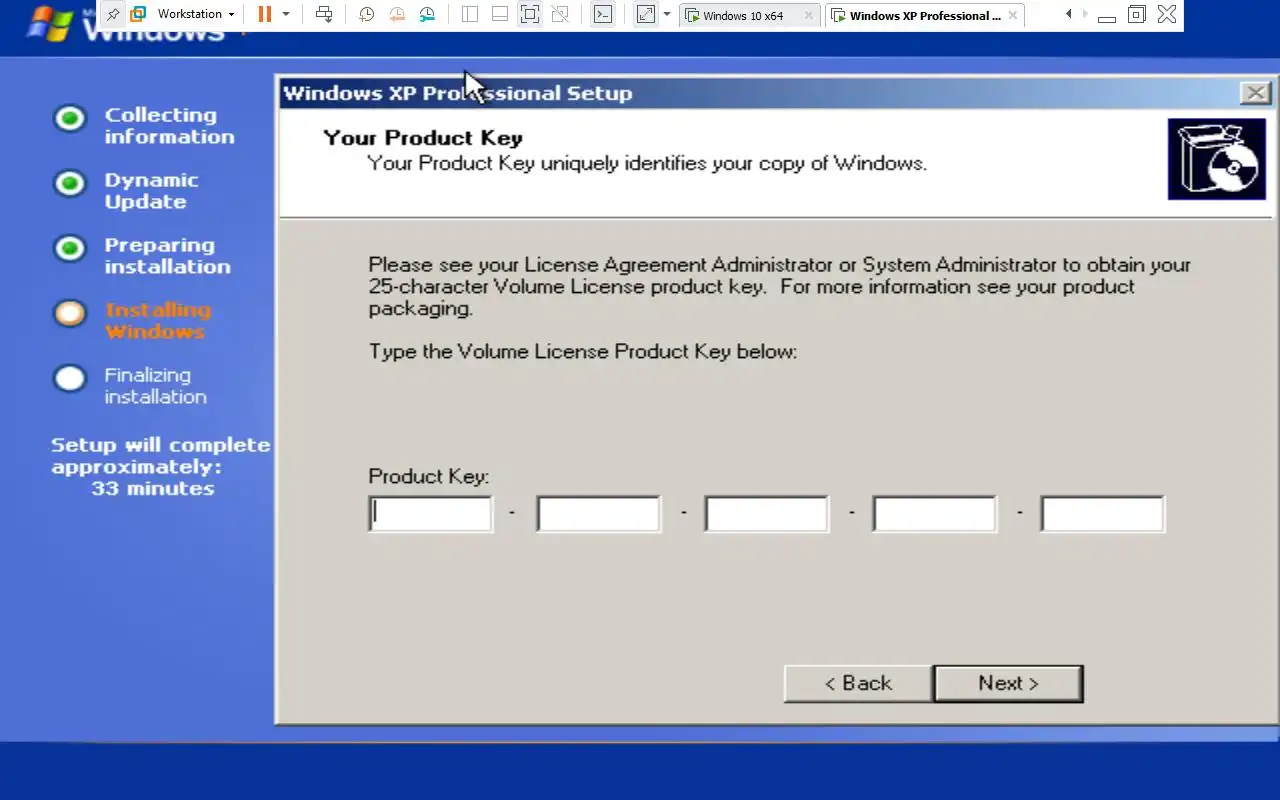The image size is (1280, 800).
Task: Click the Unity mode icon
Action: (560, 15)
